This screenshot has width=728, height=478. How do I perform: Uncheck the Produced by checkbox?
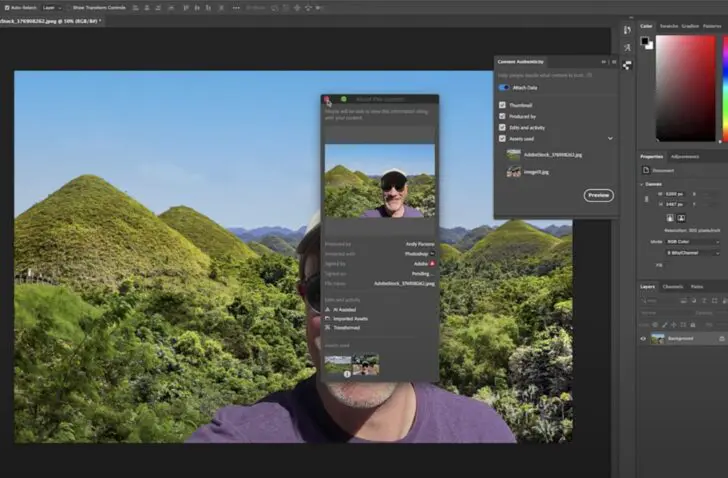502,116
